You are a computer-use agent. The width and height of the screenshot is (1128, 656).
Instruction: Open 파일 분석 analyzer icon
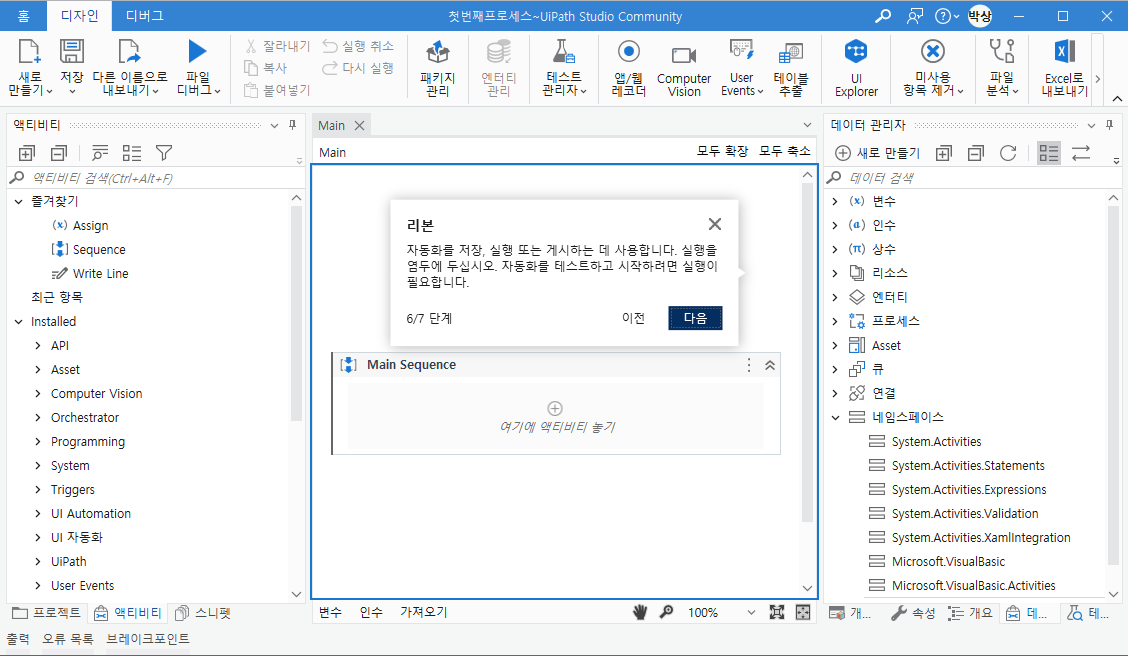pyautogui.click(x=1002, y=51)
